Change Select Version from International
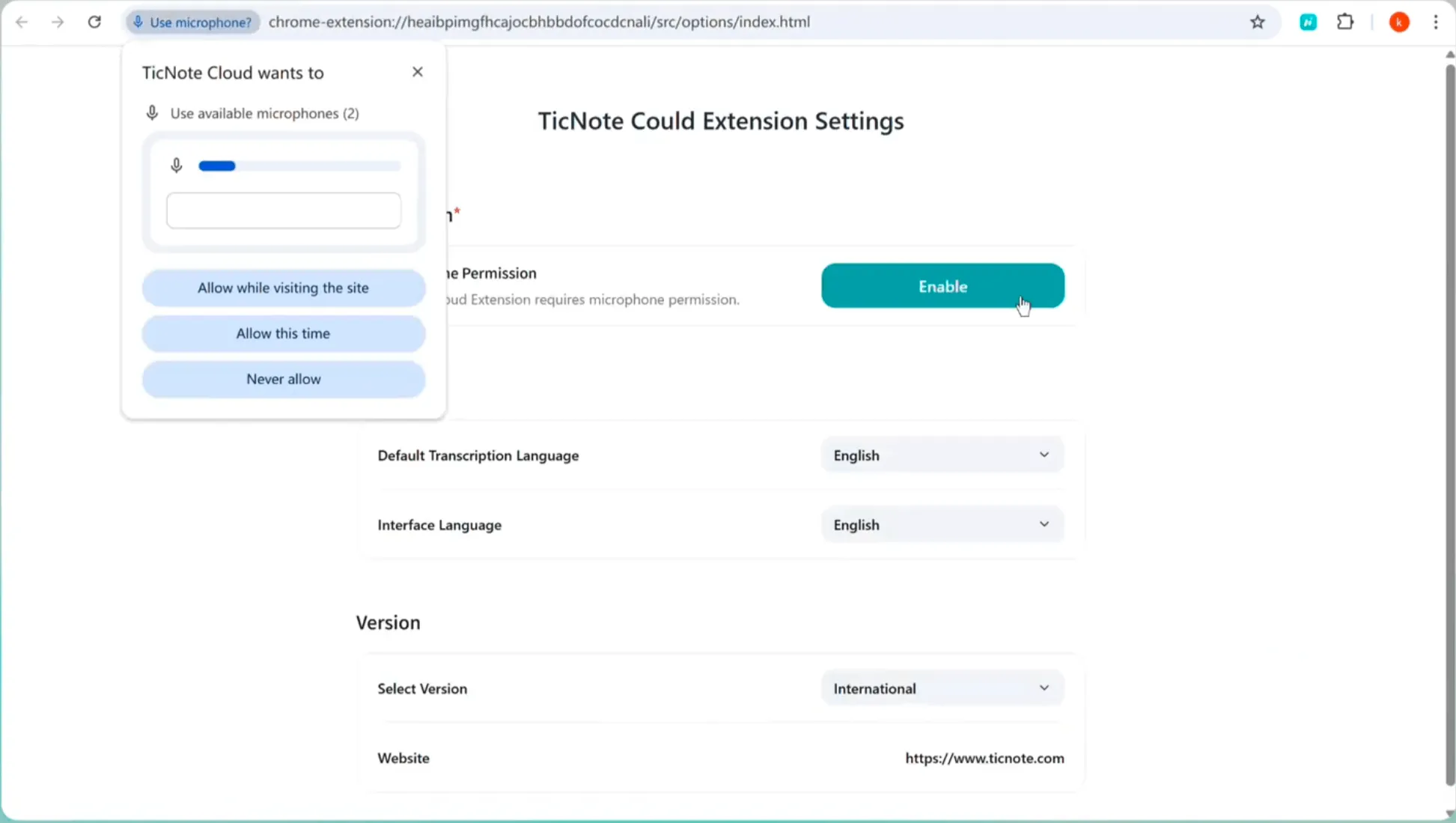This screenshot has height=823, width=1456. [942, 687]
